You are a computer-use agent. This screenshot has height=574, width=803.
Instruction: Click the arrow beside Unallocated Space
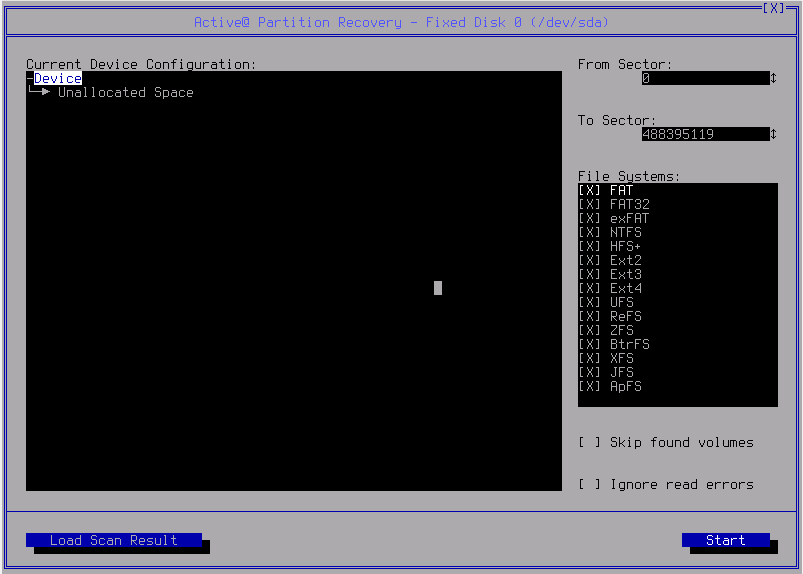(x=46, y=92)
